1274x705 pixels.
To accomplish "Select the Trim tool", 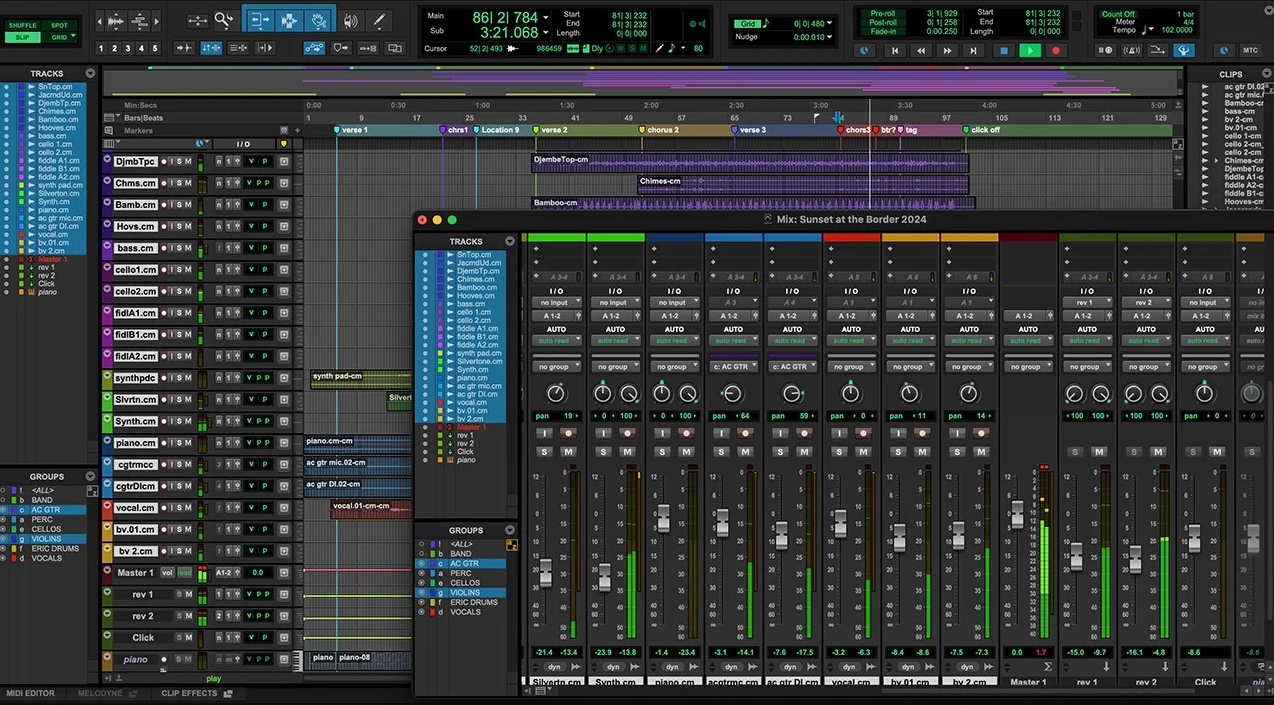I will click(x=259, y=20).
